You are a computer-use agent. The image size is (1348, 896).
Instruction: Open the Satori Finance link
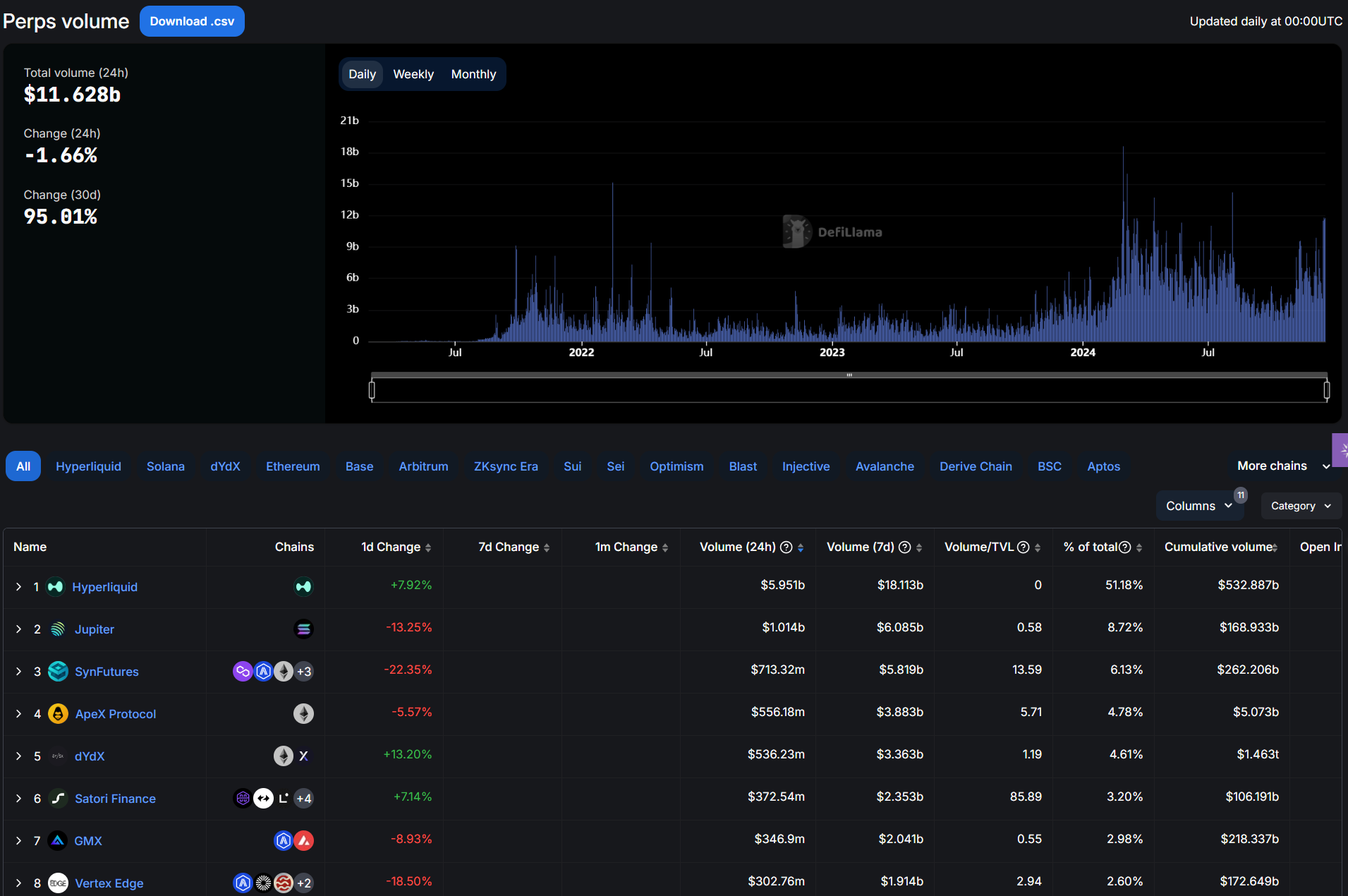(115, 799)
